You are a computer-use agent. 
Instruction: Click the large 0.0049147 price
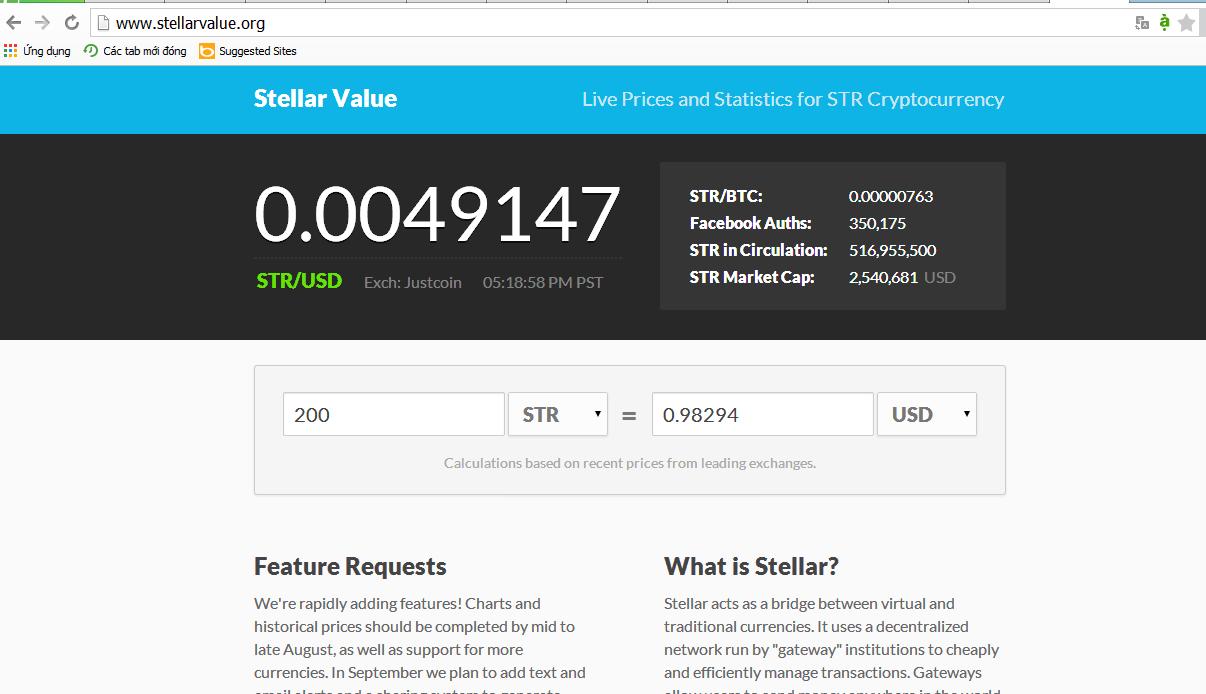tap(437, 214)
